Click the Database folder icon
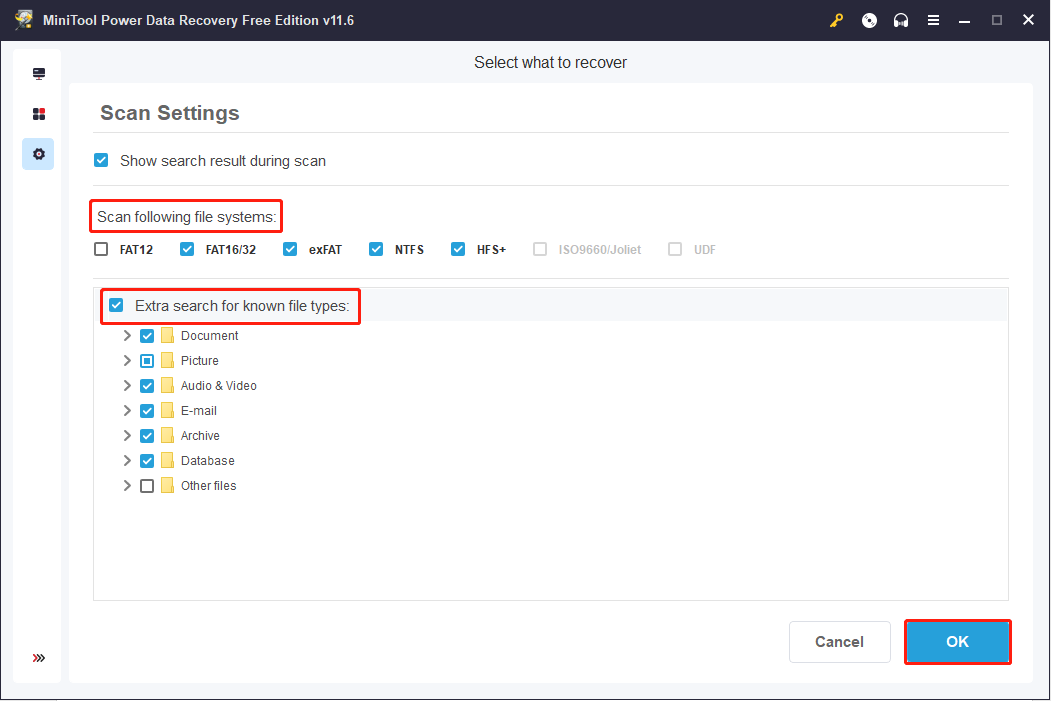 click(x=168, y=460)
